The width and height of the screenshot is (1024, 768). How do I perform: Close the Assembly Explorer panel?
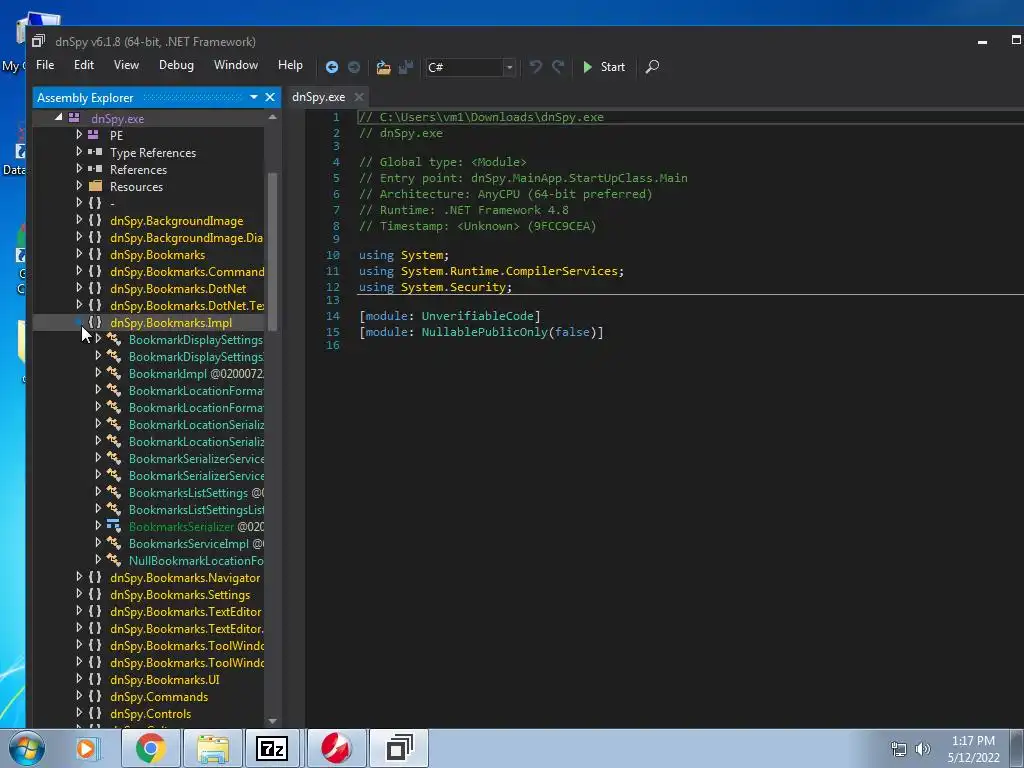(270, 97)
